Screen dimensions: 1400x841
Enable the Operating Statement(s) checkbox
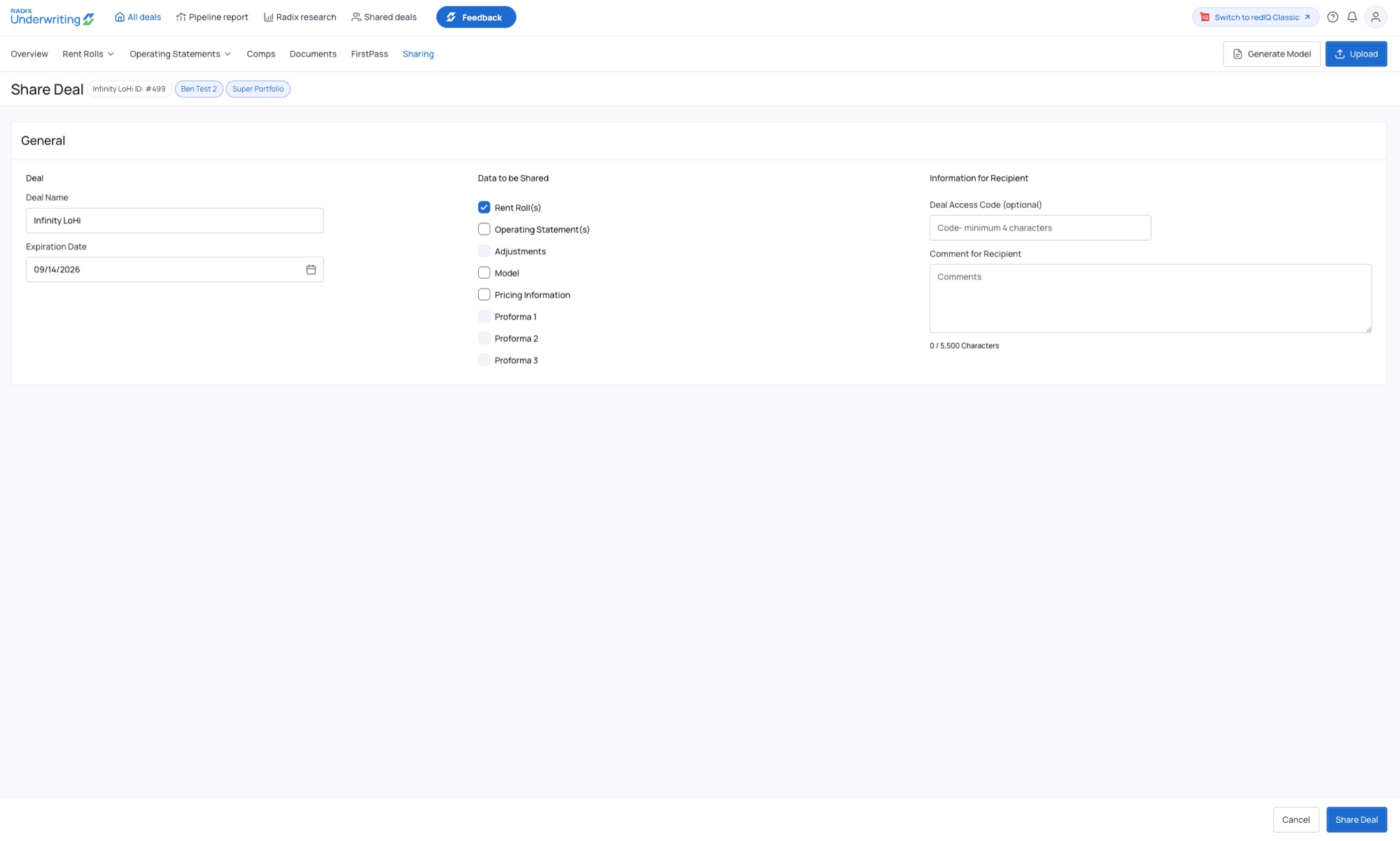pos(484,229)
